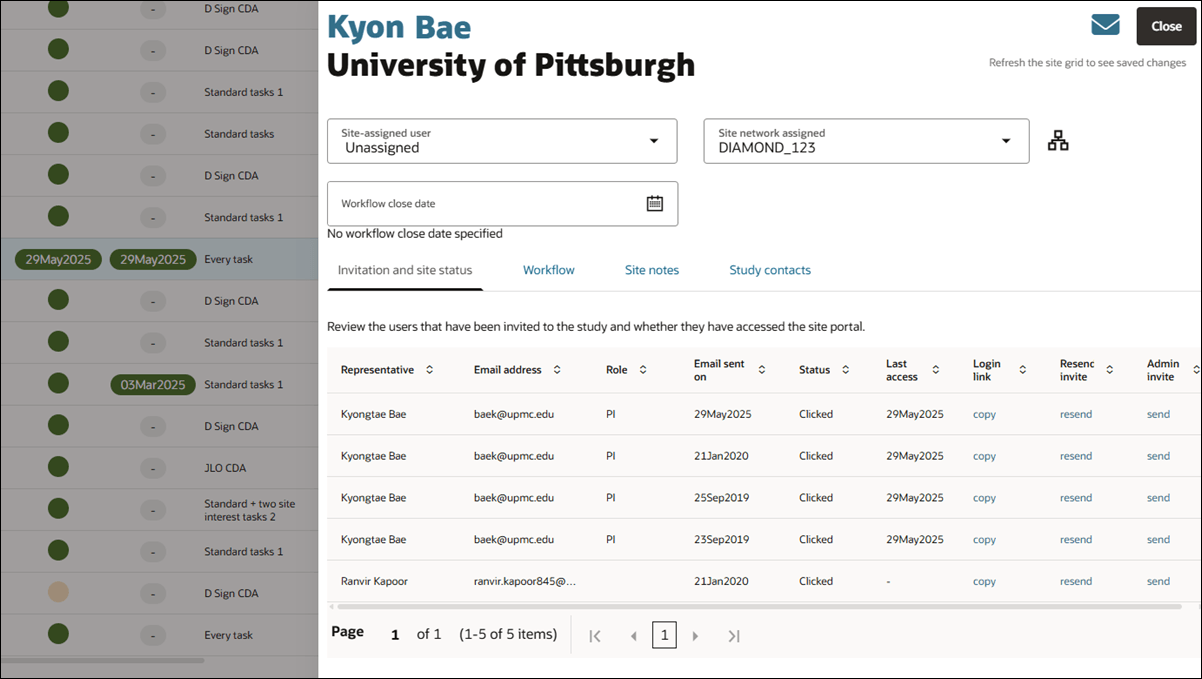Screen dimensions: 1202x679
Task: Open the envelope message icon
Action: click(1105, 25)
